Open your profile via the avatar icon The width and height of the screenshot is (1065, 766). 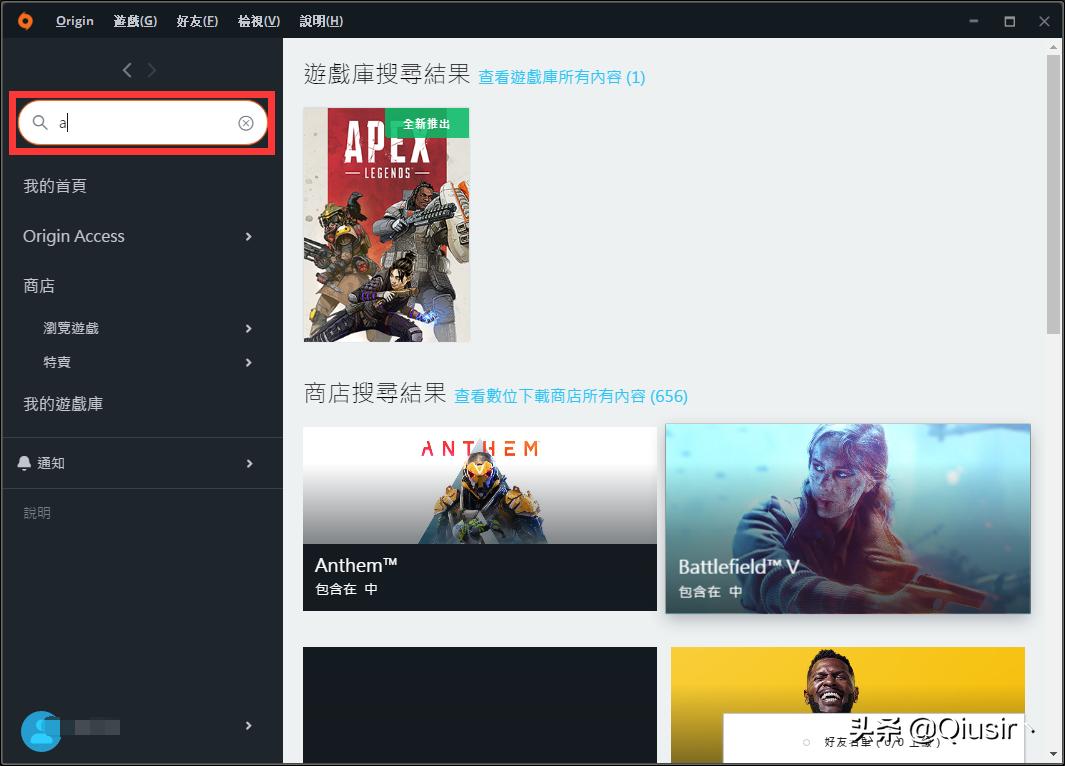click(41, 731)
